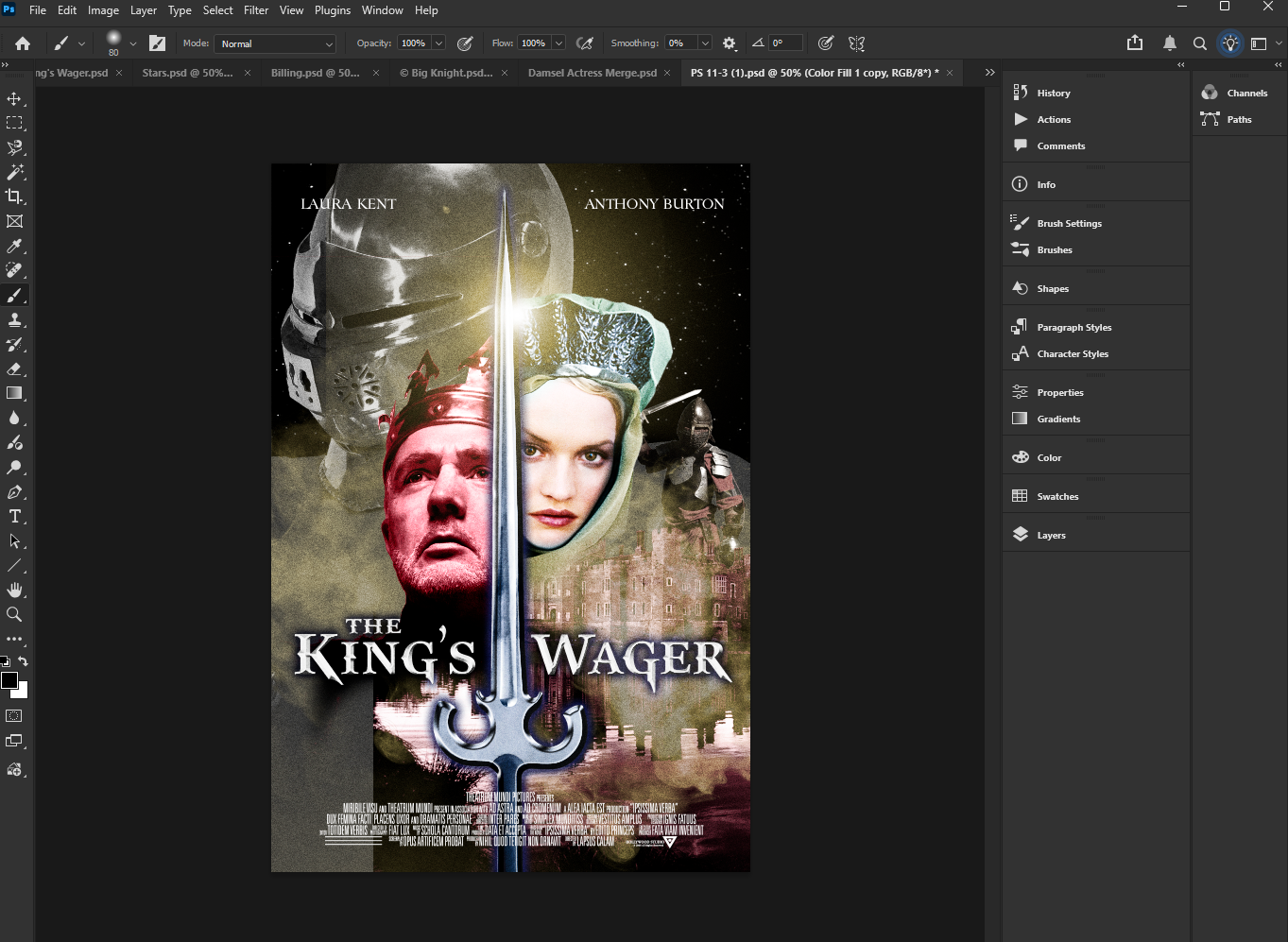The image size is (1288, 942).
Task: Switch to Damsel Actress Merge.psd tab
Action: [x=592, y=73]
